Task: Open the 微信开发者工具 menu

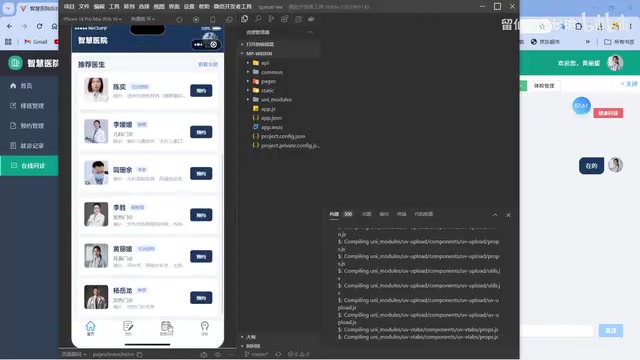Action: coord(233,7)
